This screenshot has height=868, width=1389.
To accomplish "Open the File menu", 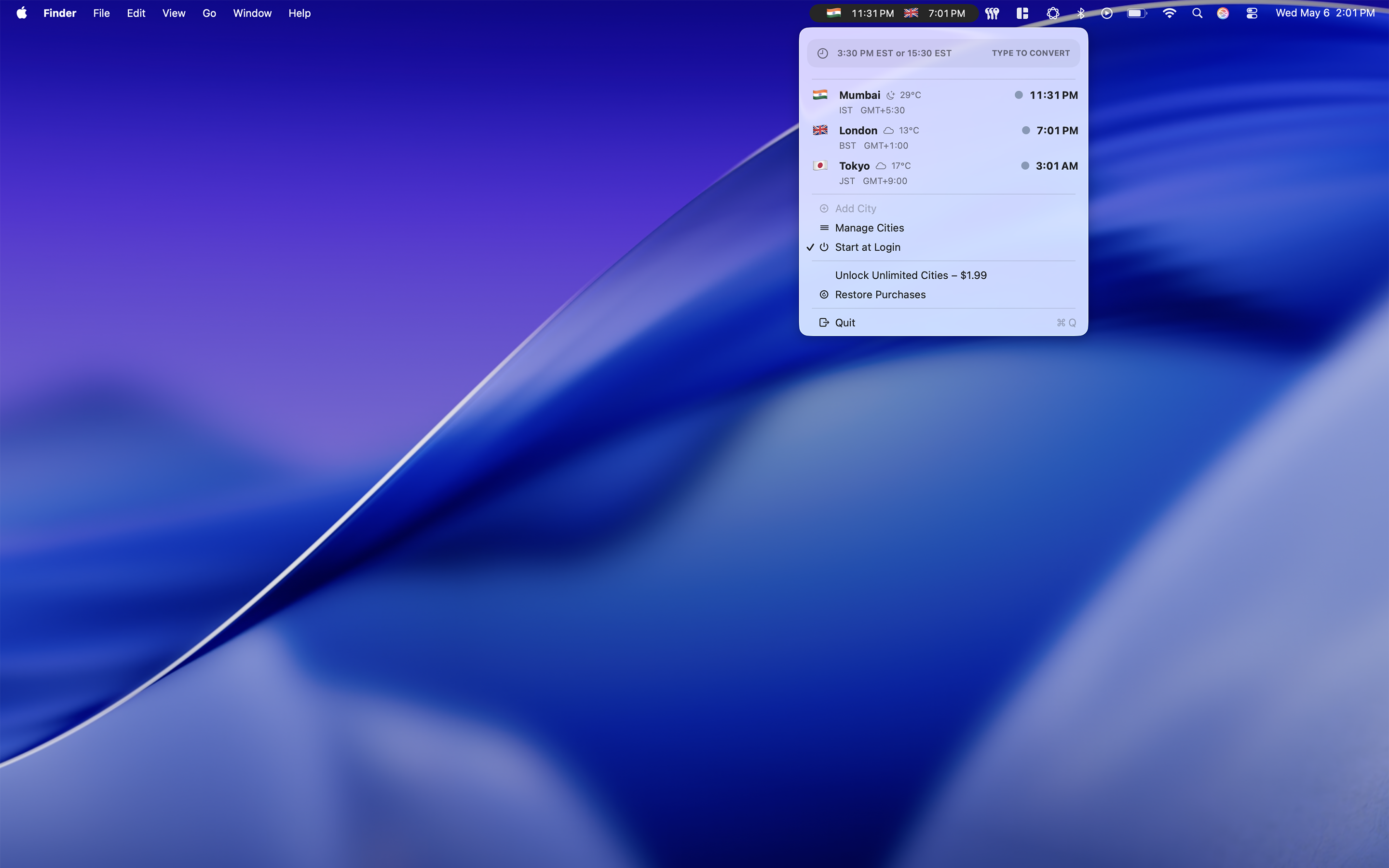I will point(102,13).
